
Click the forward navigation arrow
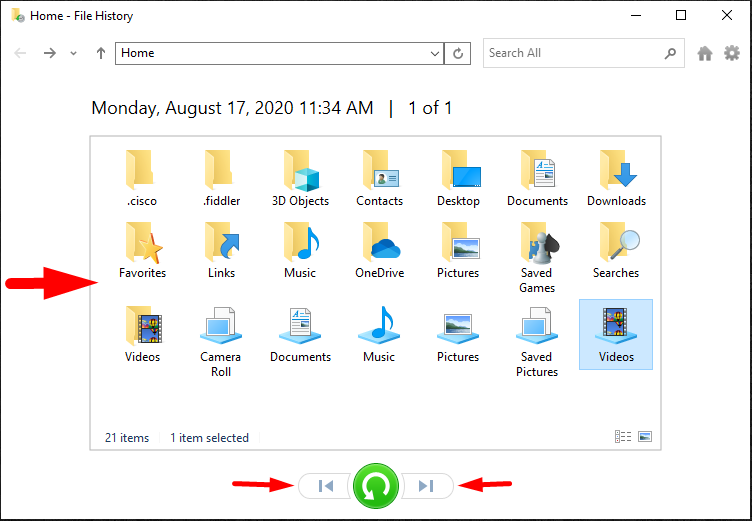click(x=49, y=54)
